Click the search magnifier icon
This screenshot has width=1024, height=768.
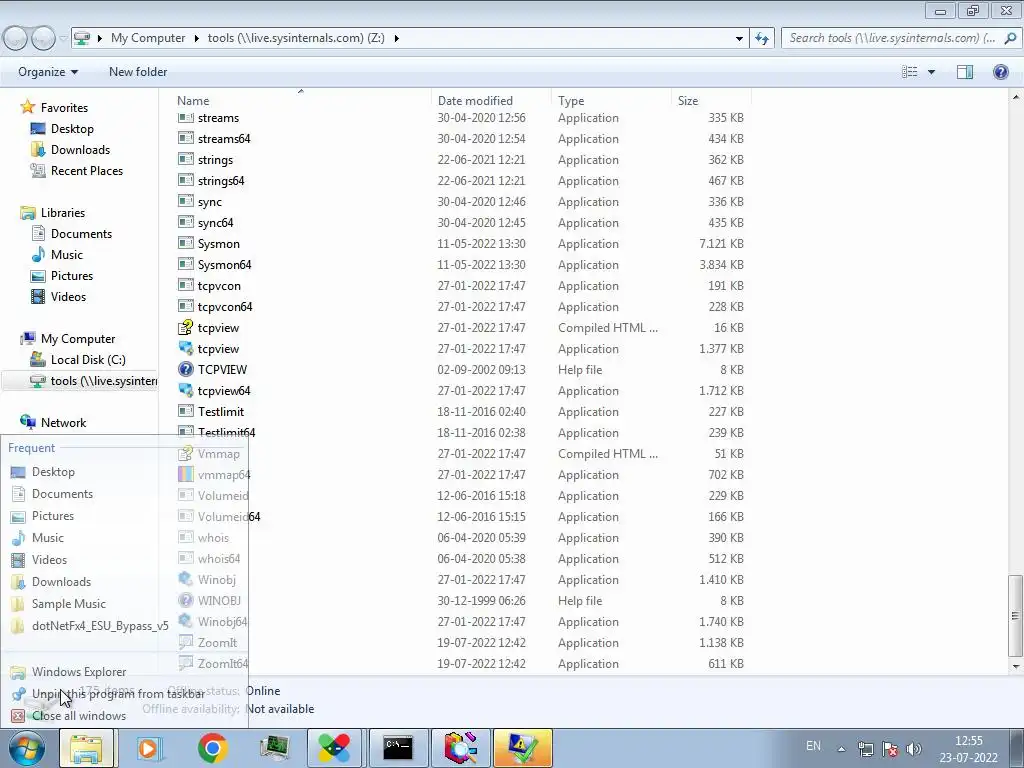pyautogui.click(x=1010, y=38)
